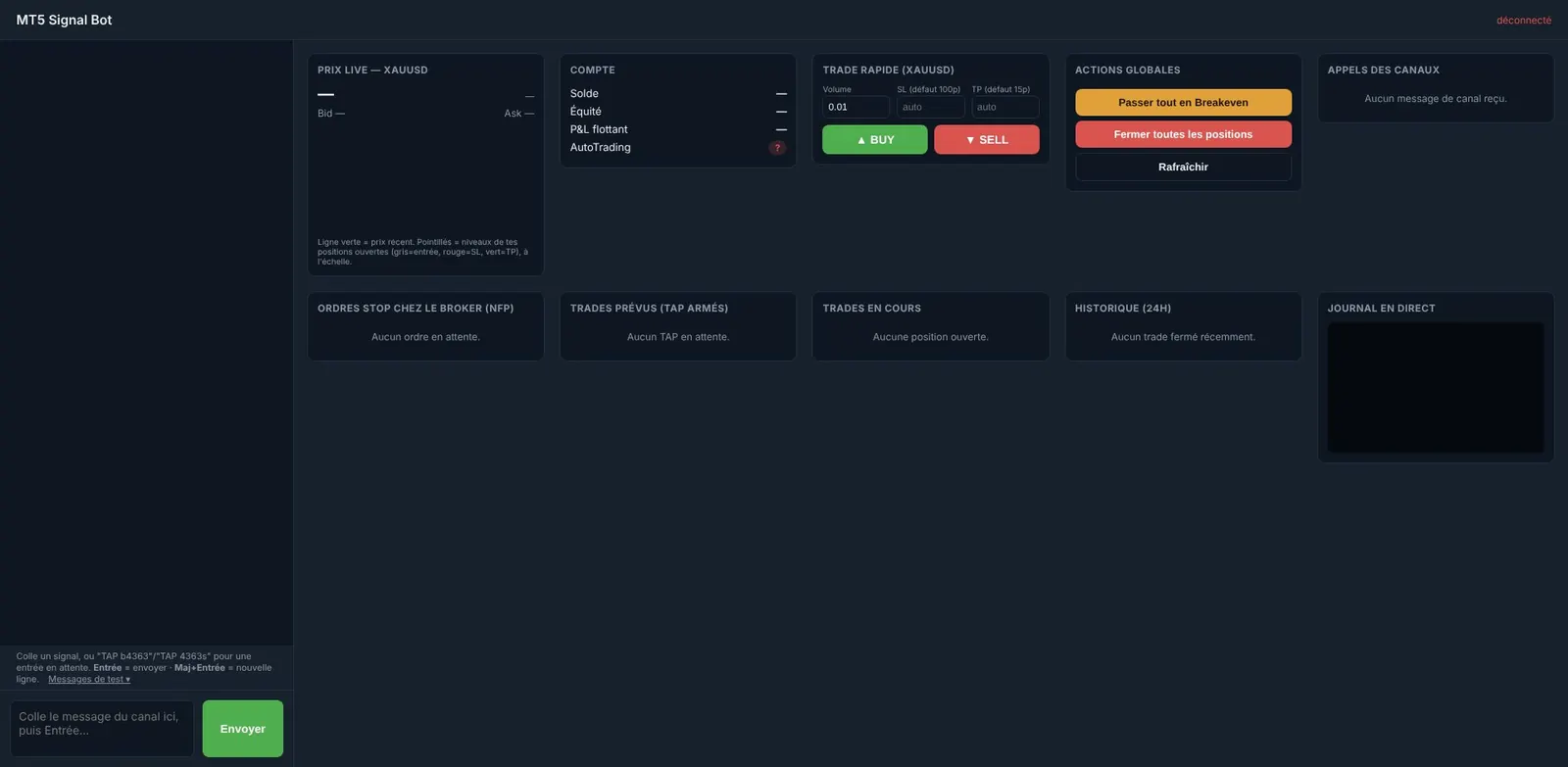Click the channel message paste text box
Image resolution: width=1568 pixels, height=767 pixels.
(102, 729)
